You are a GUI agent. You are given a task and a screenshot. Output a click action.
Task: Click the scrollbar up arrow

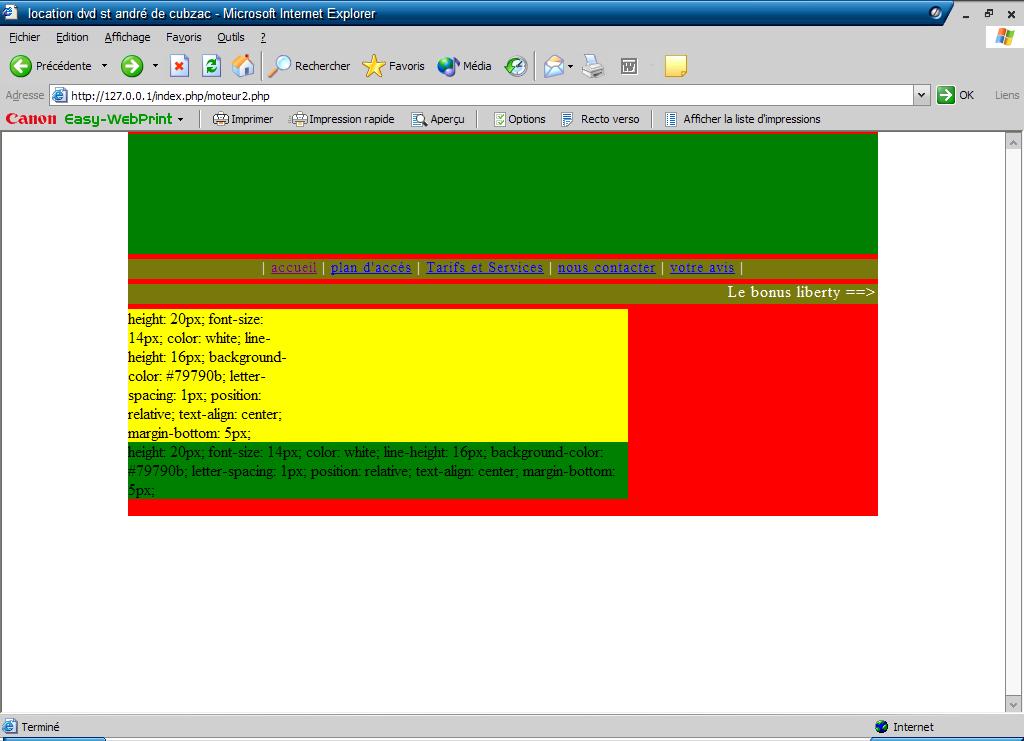(1013, 141)
